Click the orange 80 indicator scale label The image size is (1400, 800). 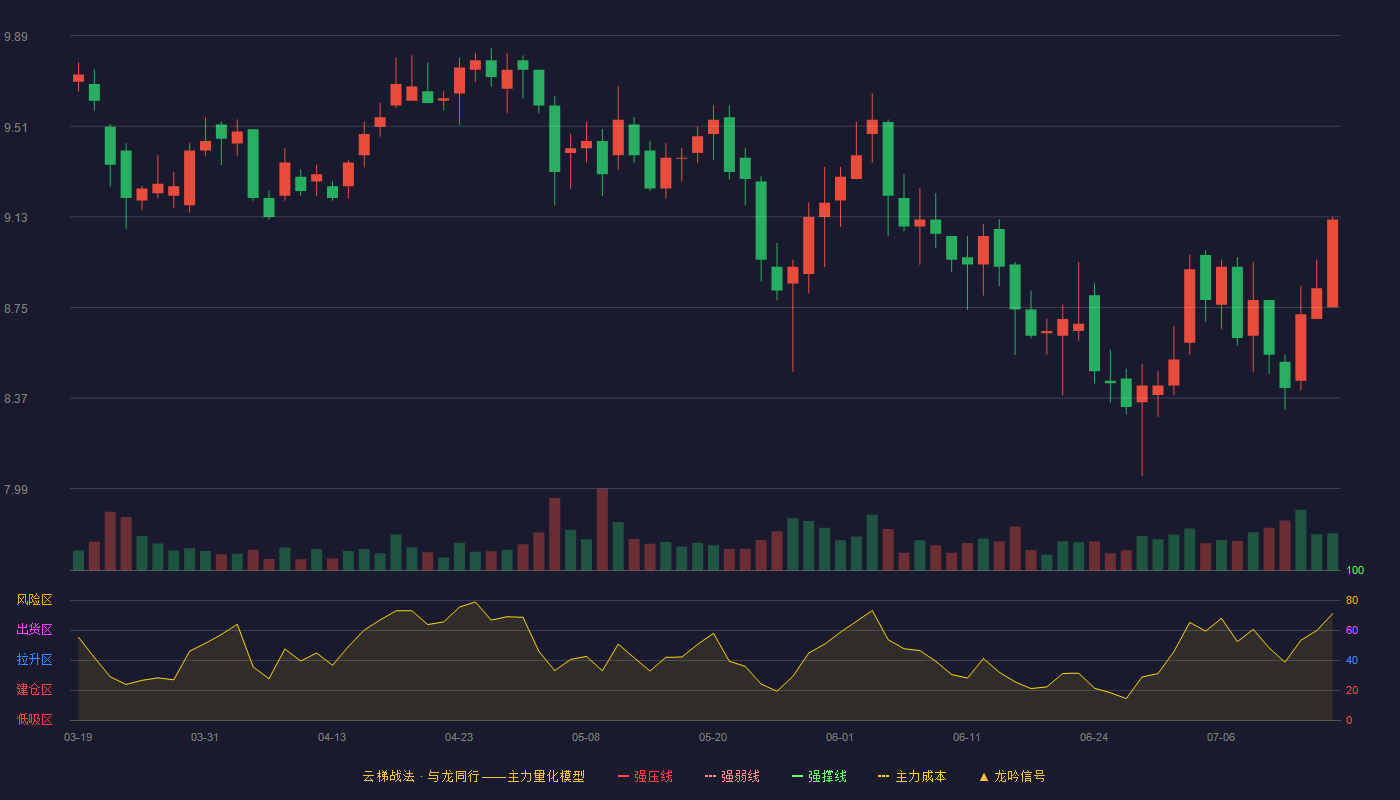click(x=1352, y=600)
